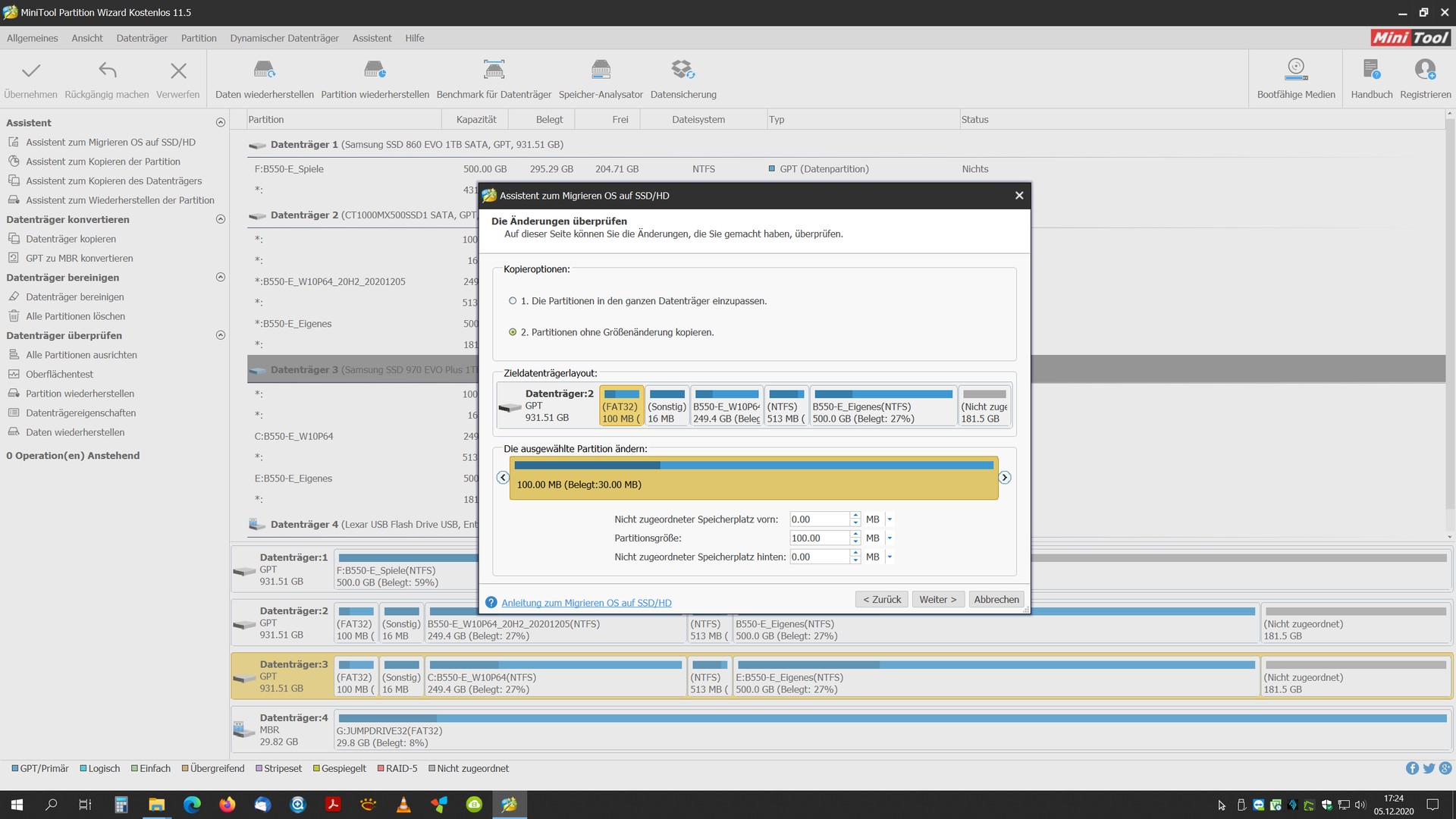Image resolution: width=1456 pixels, height=819 pixels.
Task: Open the Partitionsgröße unit dropdown
Action: tap(890, 538)
